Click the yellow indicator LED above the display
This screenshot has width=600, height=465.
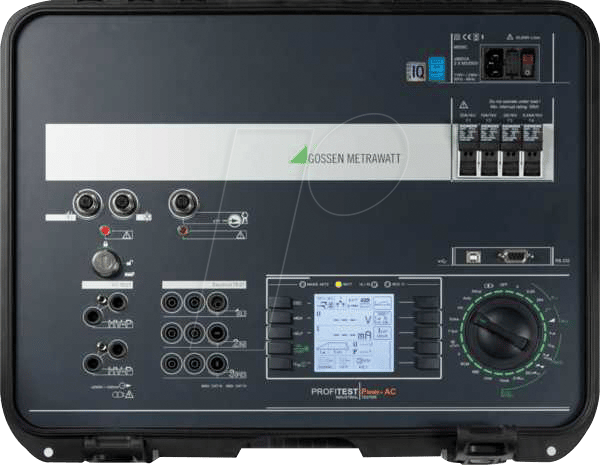tap(336, 284)
